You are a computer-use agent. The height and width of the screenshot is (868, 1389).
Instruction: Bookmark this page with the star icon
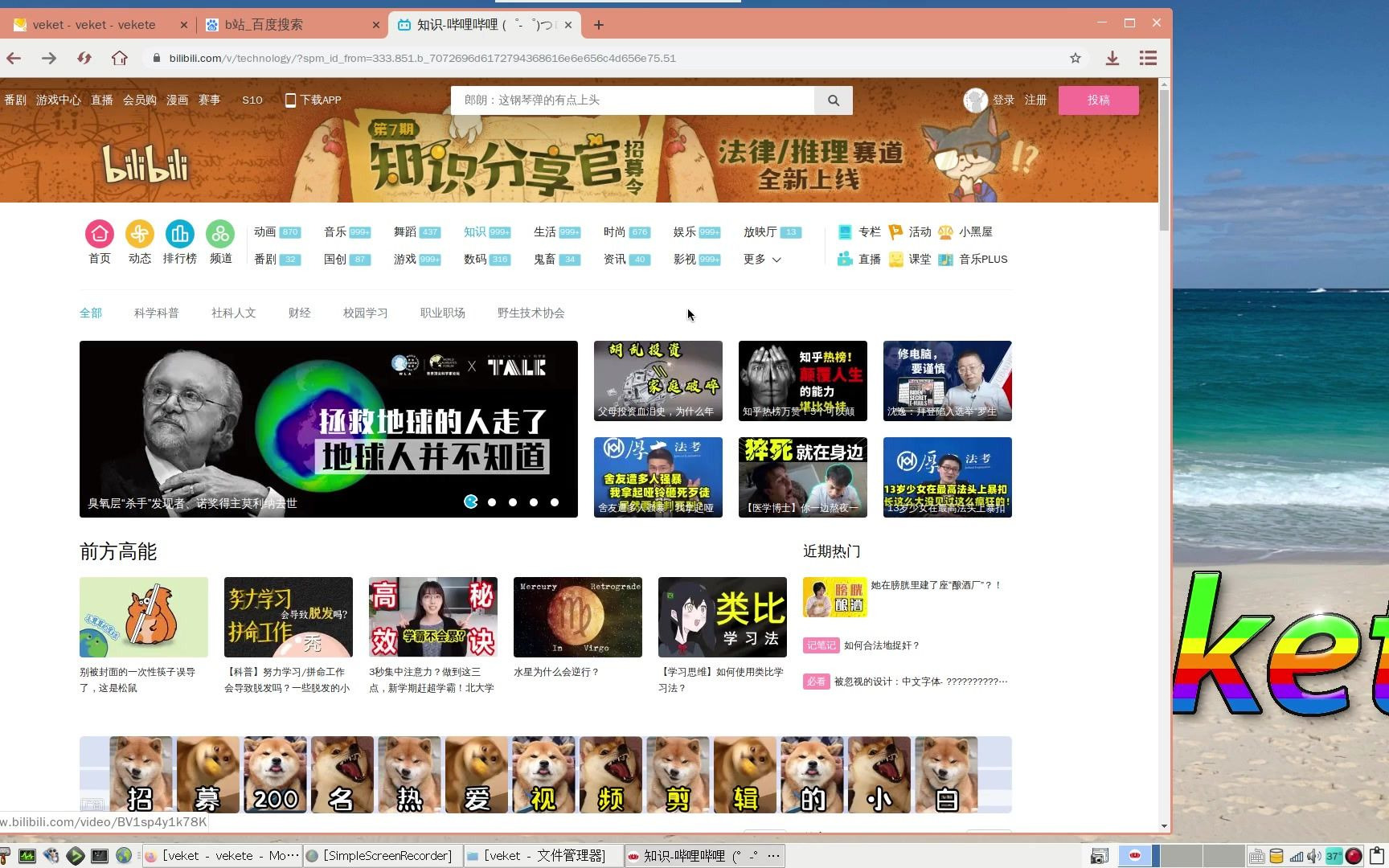coord(1076,58)
